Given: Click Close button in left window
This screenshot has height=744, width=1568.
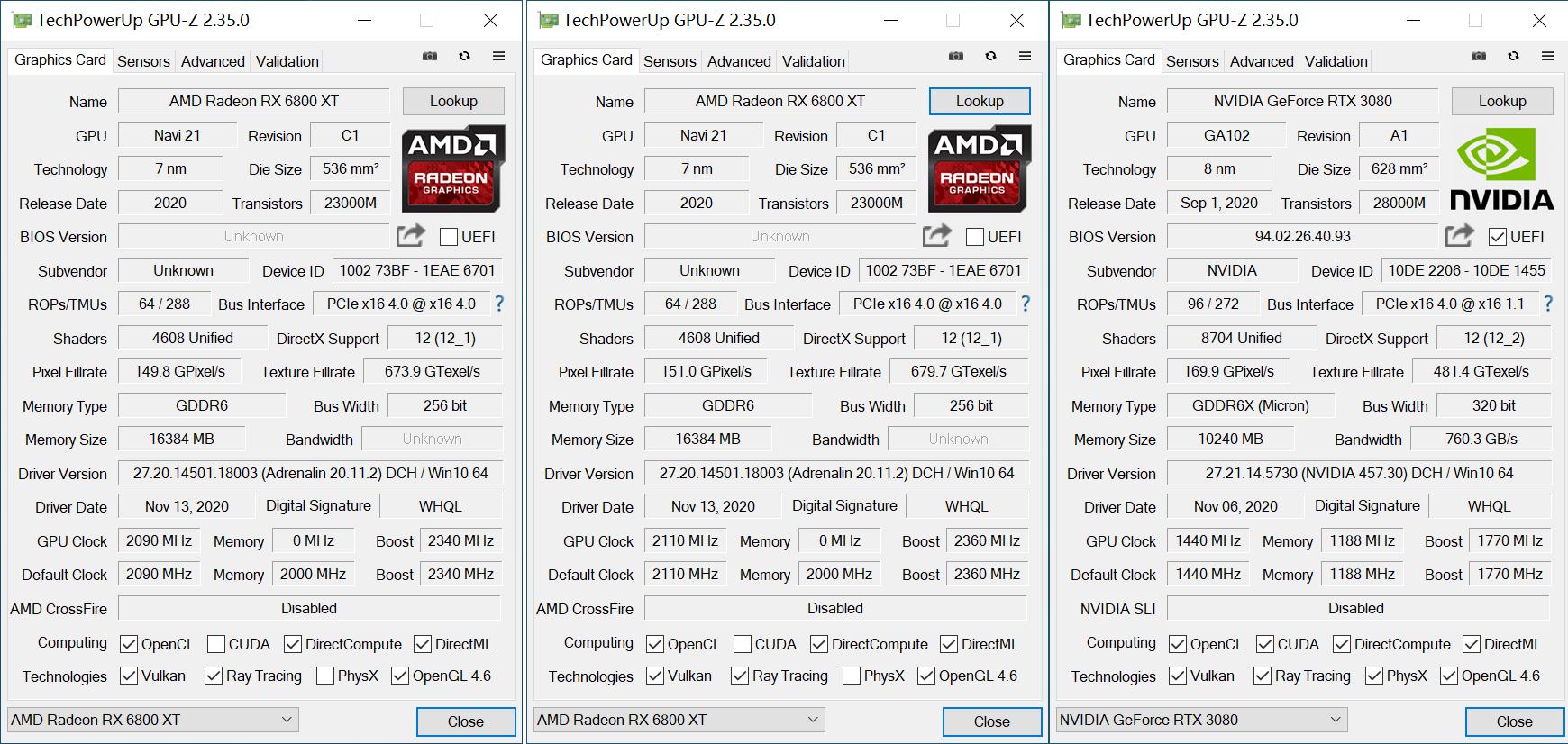Looking at the screenshot, I should click(x=466, y=721).
